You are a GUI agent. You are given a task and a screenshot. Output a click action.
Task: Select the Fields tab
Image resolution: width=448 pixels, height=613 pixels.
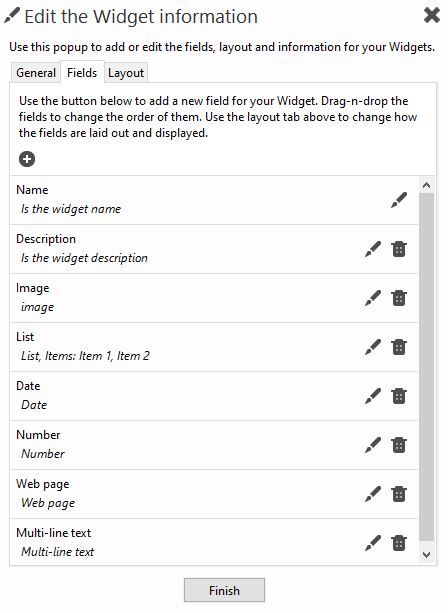coord(82,72)
